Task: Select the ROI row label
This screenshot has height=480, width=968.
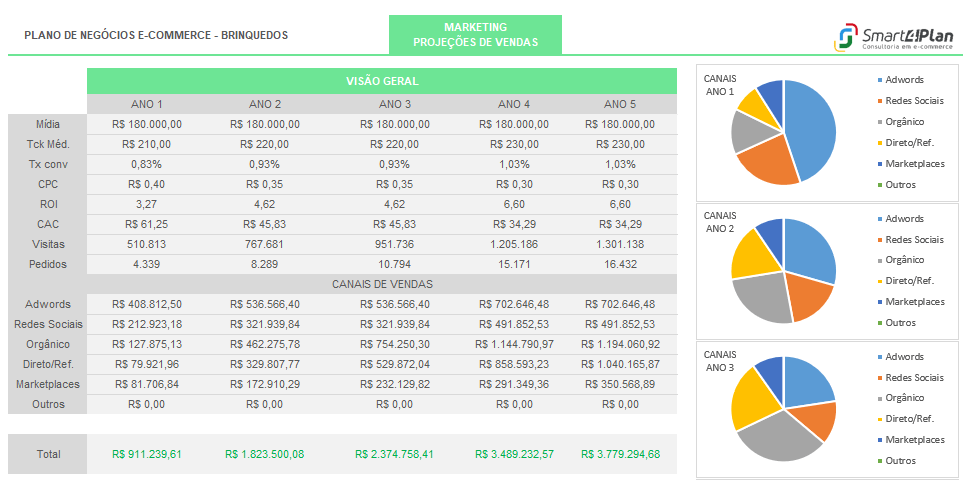Action: point(48,204)
